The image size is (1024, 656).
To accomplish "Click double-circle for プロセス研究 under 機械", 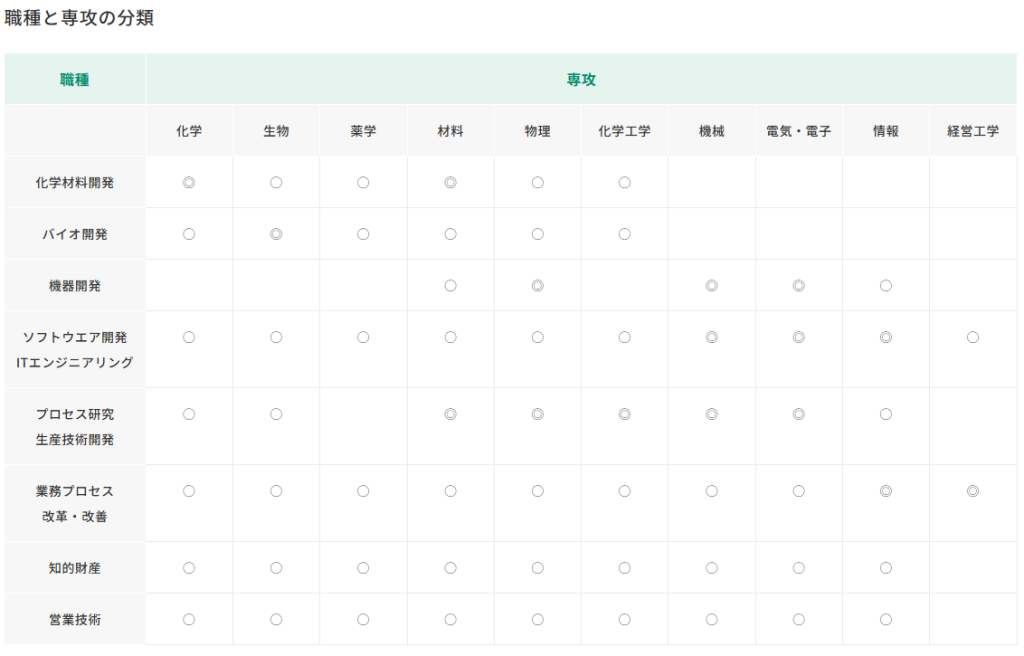I will click(x=712, y=414).
